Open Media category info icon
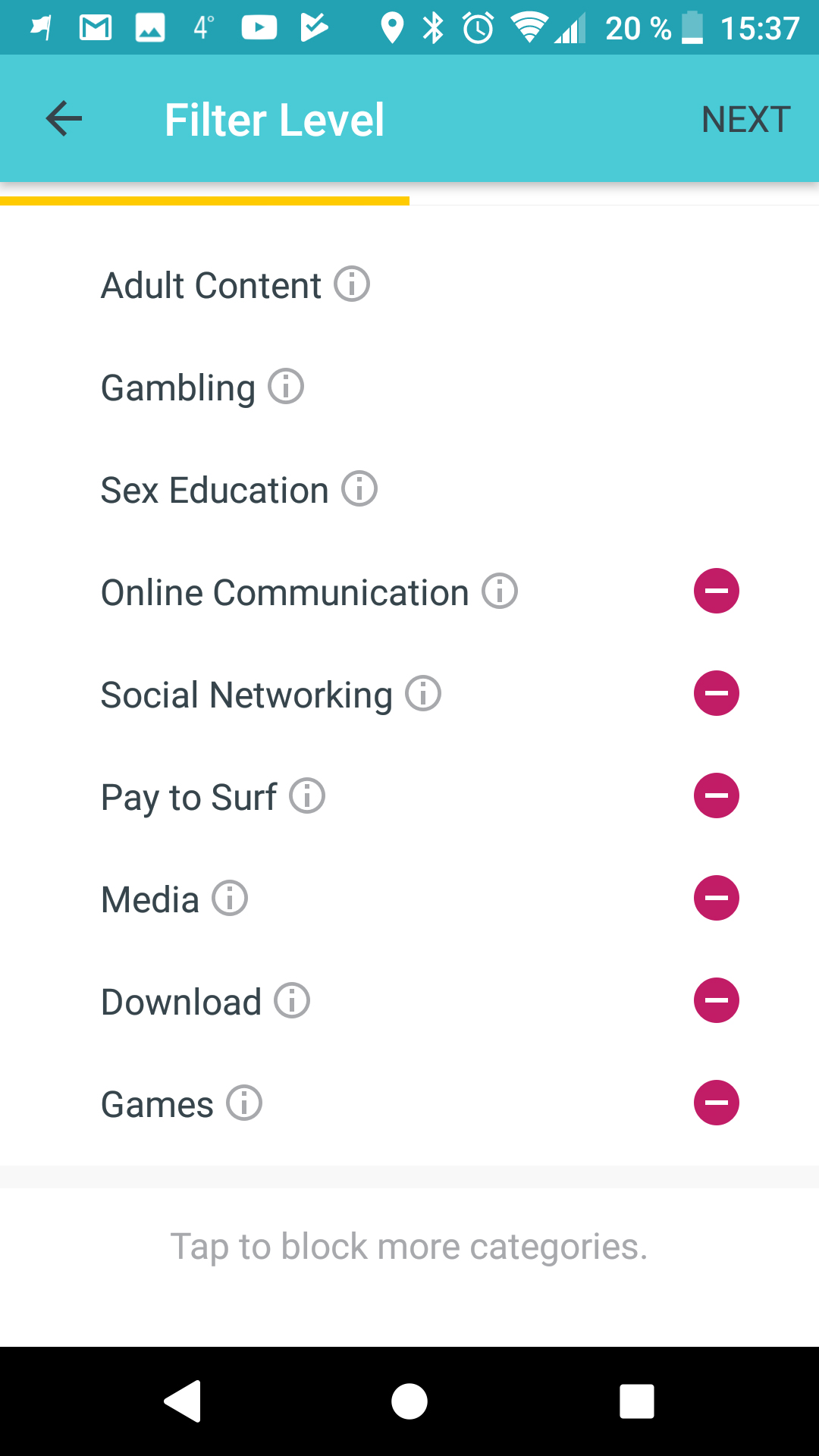The height and width of the screenshot is (1456, 819). coord(230,899)
